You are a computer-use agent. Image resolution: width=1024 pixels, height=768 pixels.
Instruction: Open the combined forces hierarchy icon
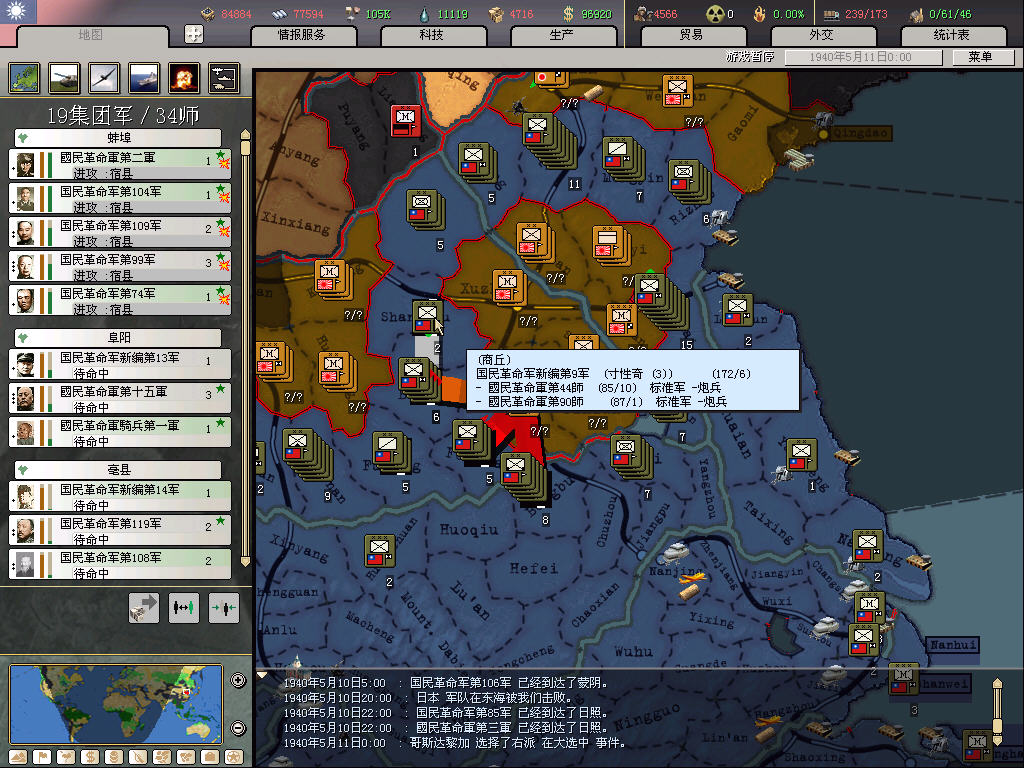224,78
